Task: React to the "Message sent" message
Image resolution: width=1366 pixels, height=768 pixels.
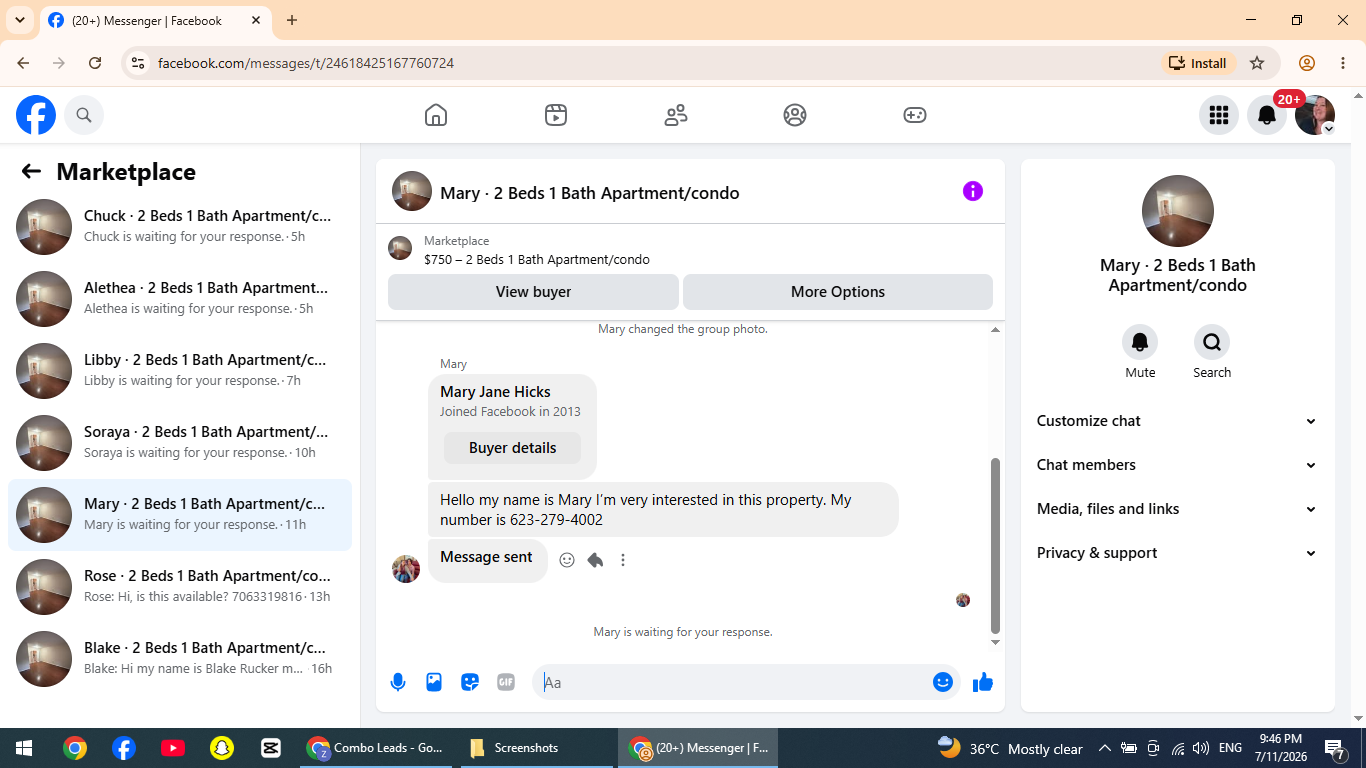Action: tap(567, 560)
